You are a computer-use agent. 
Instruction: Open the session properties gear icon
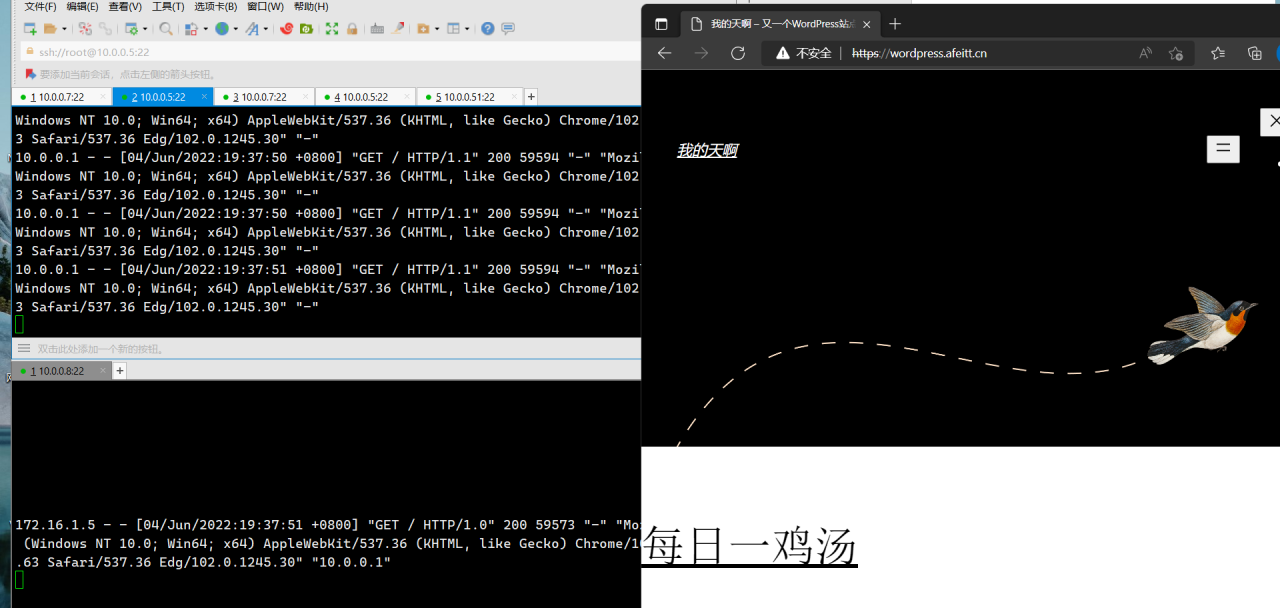tap(132, 29)
